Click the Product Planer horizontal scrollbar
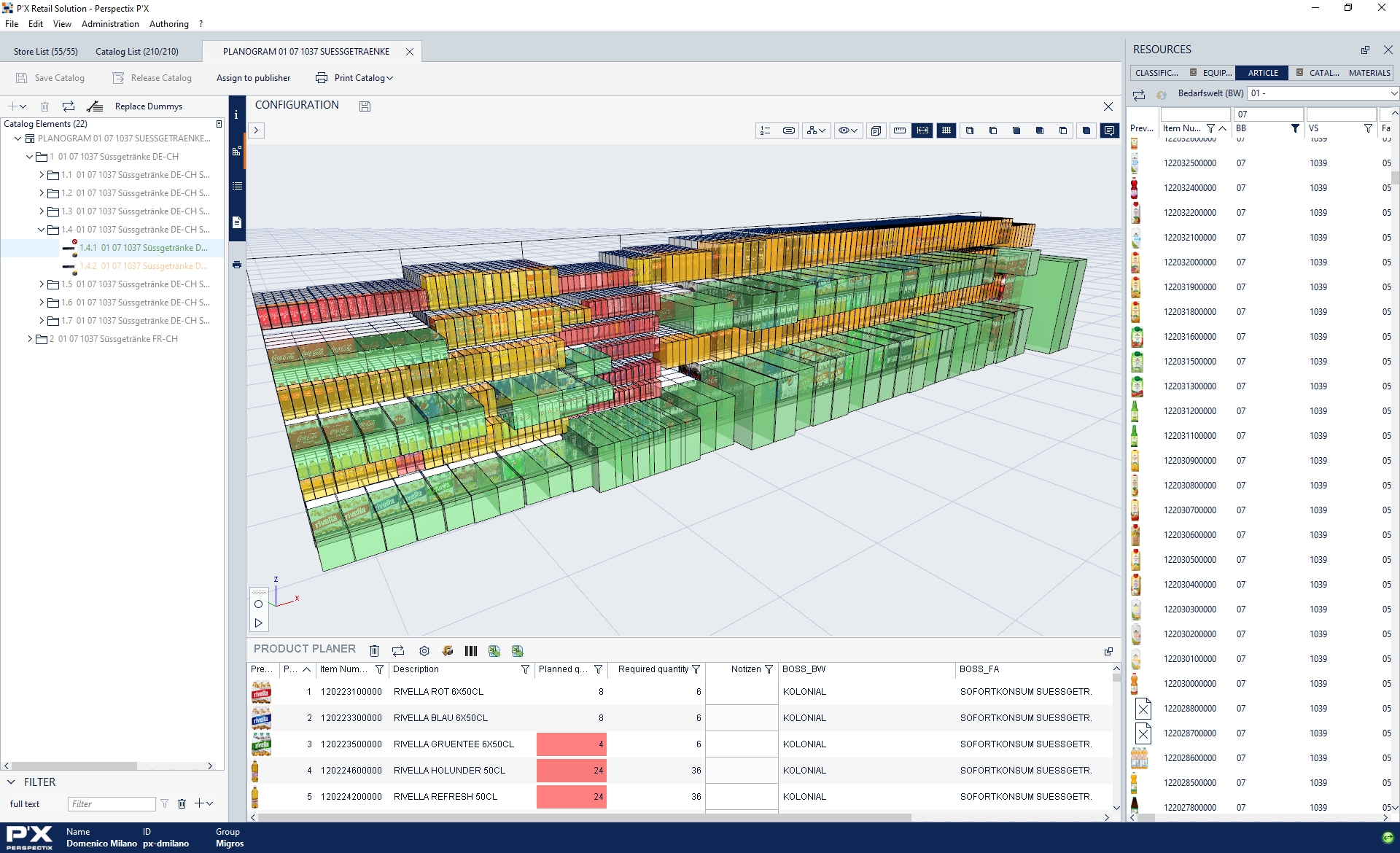1400x853 pixels. click(x=583, y=817)
